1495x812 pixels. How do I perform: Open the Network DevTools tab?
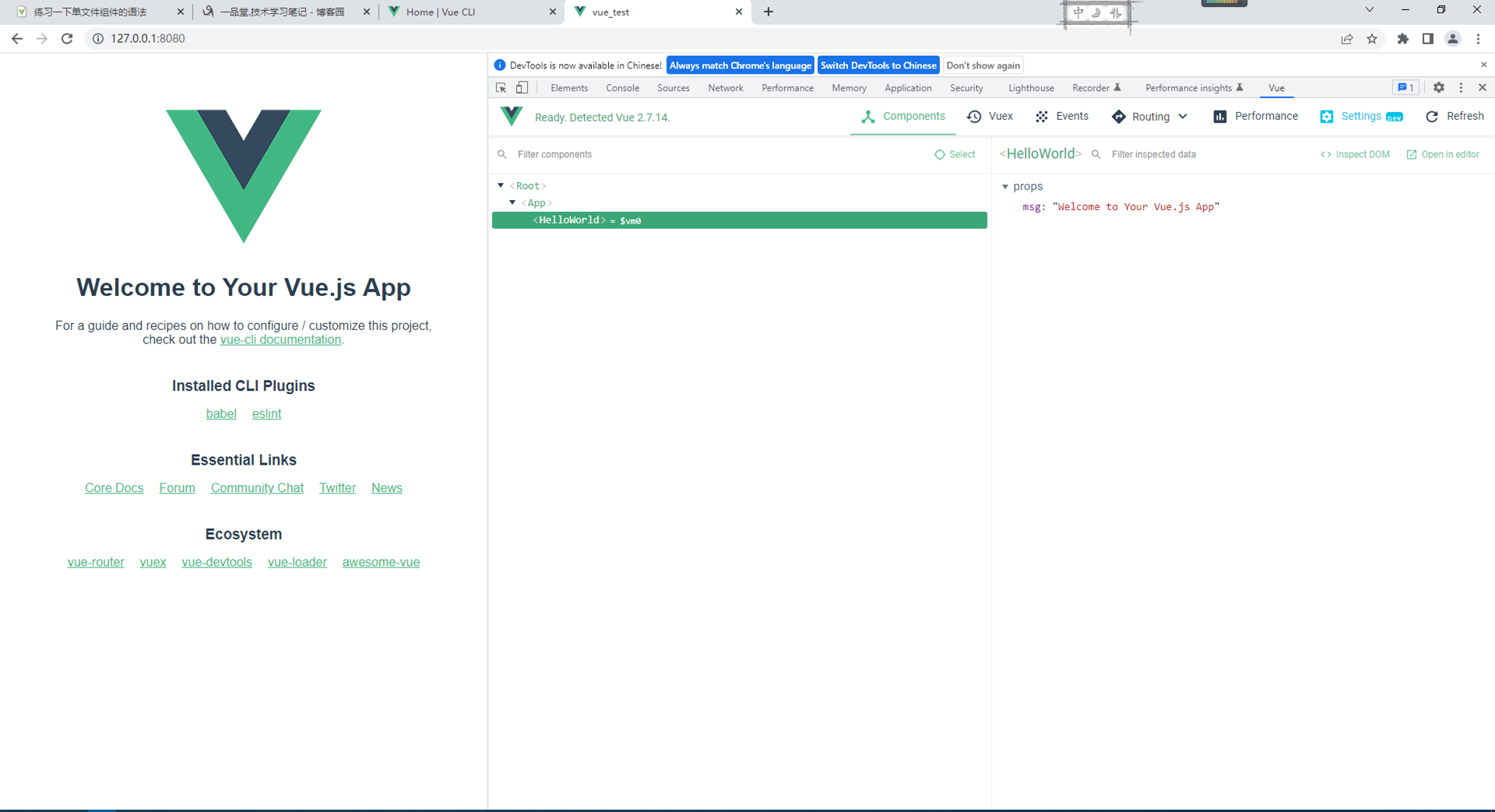tap(725, 88)
